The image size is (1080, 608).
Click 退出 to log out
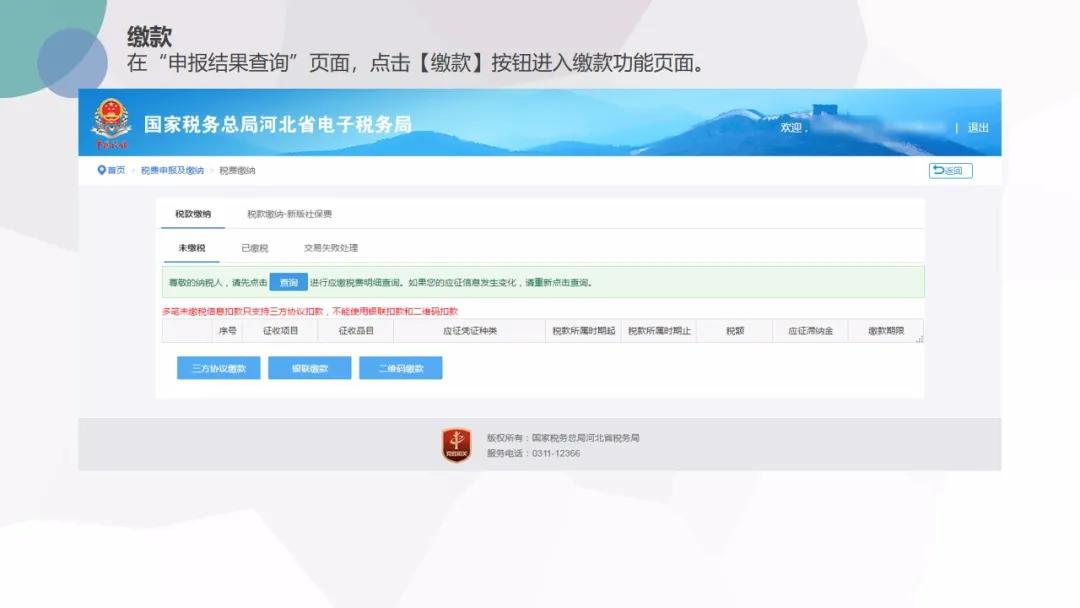(x=977, y=128)
